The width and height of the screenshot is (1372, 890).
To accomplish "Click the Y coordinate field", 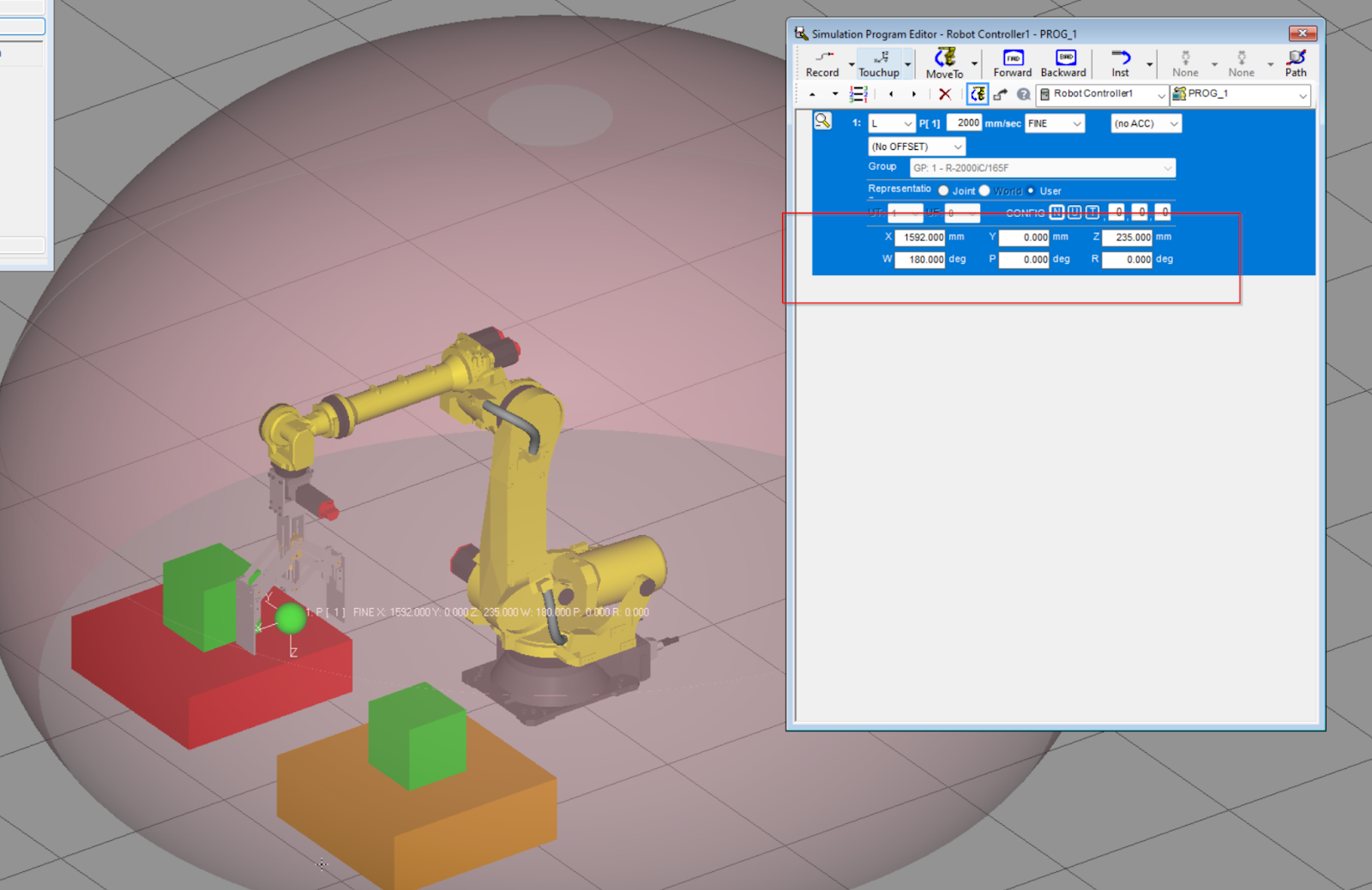I will click(x=1024, y=238).
